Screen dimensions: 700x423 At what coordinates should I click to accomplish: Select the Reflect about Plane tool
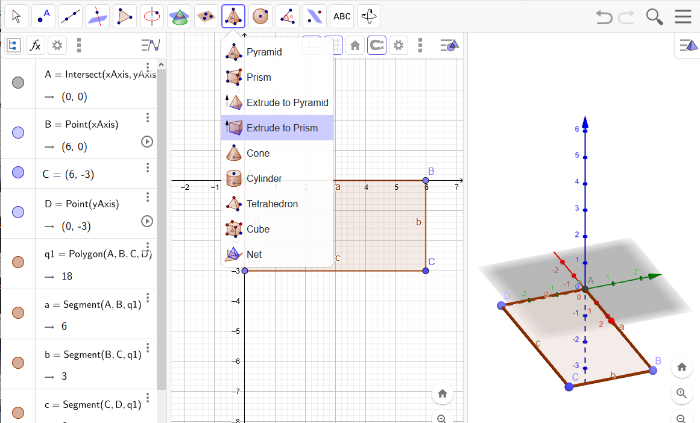coord(314,17)
